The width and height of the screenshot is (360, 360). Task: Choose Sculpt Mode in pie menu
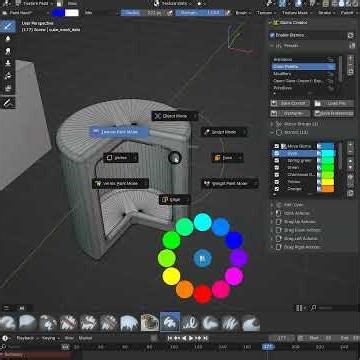(224, 132)
